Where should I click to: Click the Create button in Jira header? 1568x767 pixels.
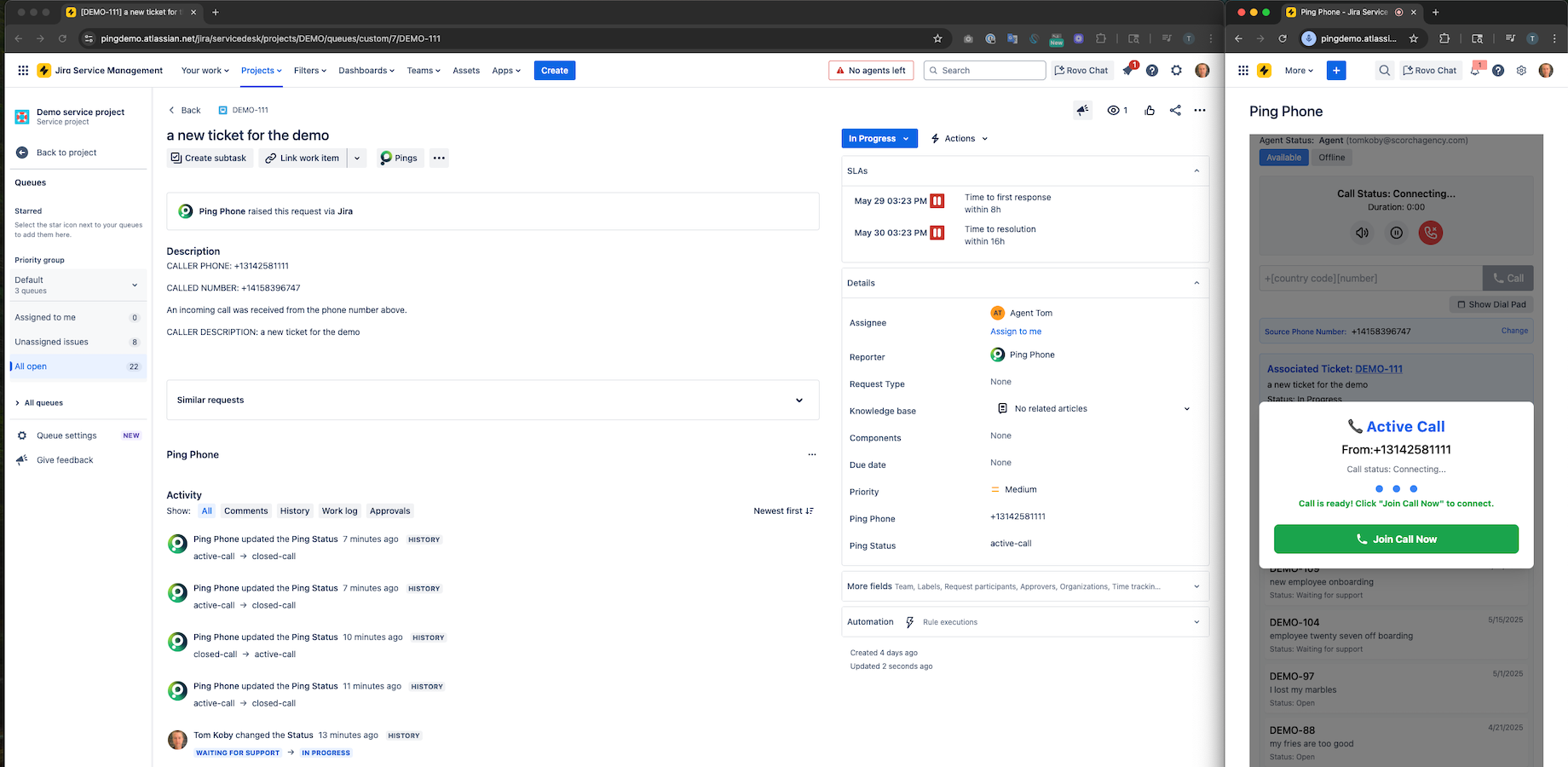click(x=555, y=71)
